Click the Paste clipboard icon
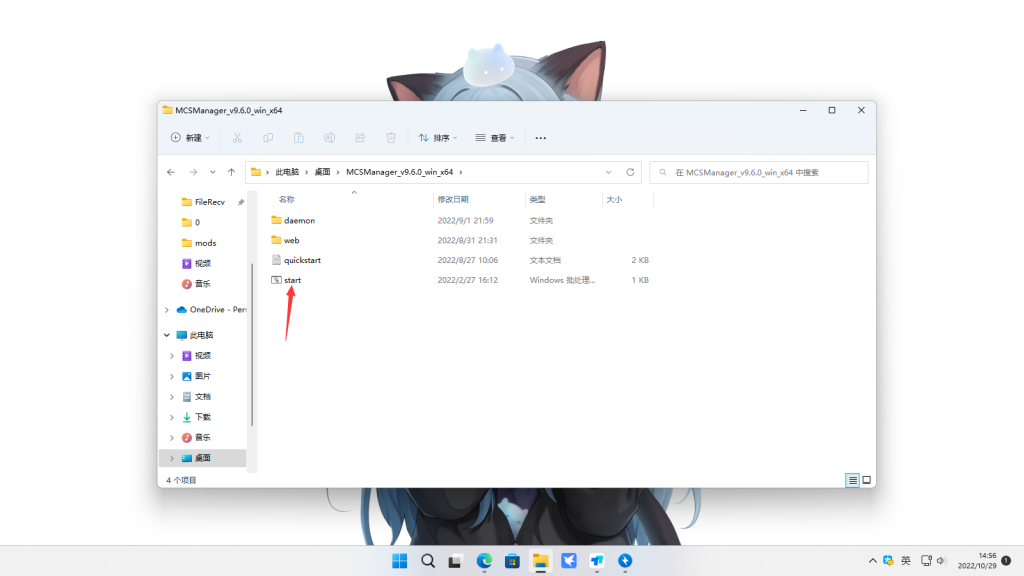 coord(298,138)
